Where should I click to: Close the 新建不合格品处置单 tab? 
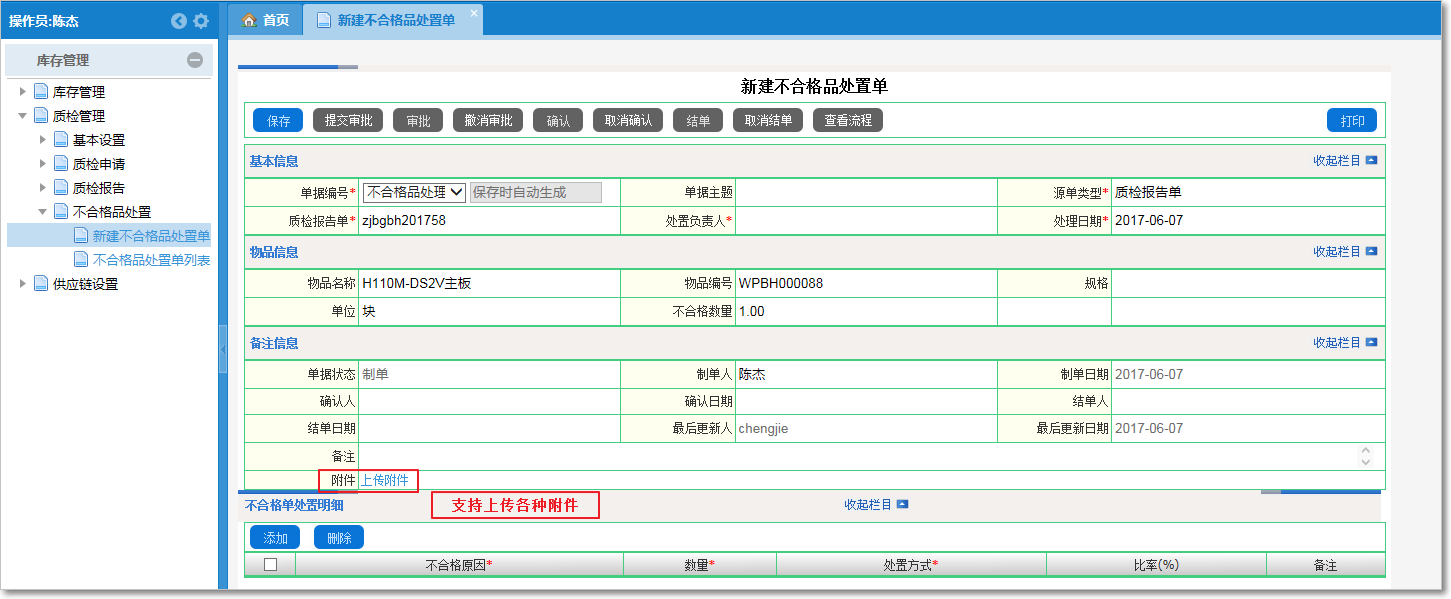(474, 13)
